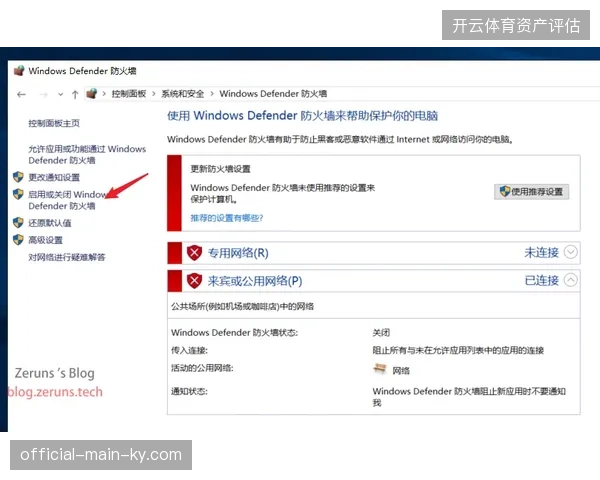Open 对网络进行疑难解答 link
The height and width of the screenshot is (480, 600).
coord(67,257)
